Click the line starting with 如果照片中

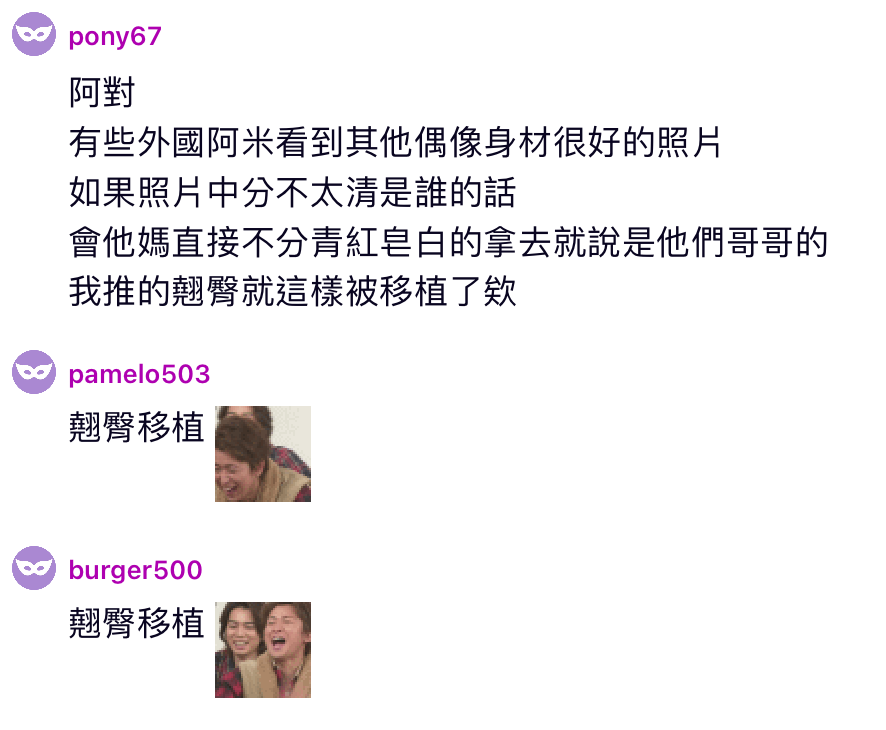pos(292,192)
